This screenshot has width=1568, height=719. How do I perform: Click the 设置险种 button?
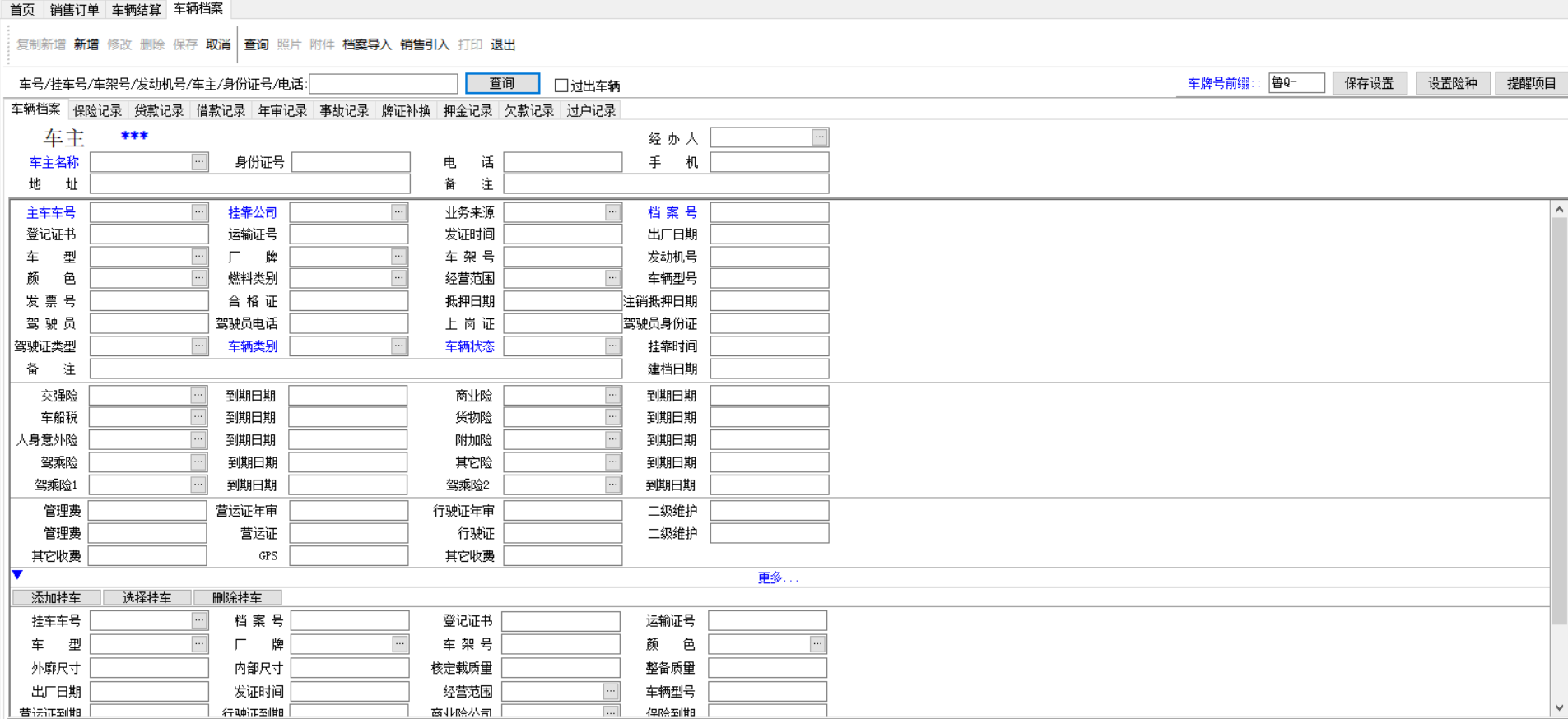point(1453,83)
